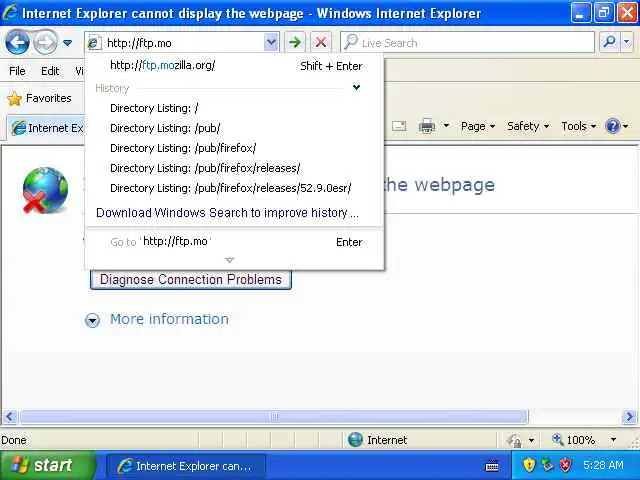Click the yellow security shield tray icon
The image size is (640, 480).
pos(529,465)
